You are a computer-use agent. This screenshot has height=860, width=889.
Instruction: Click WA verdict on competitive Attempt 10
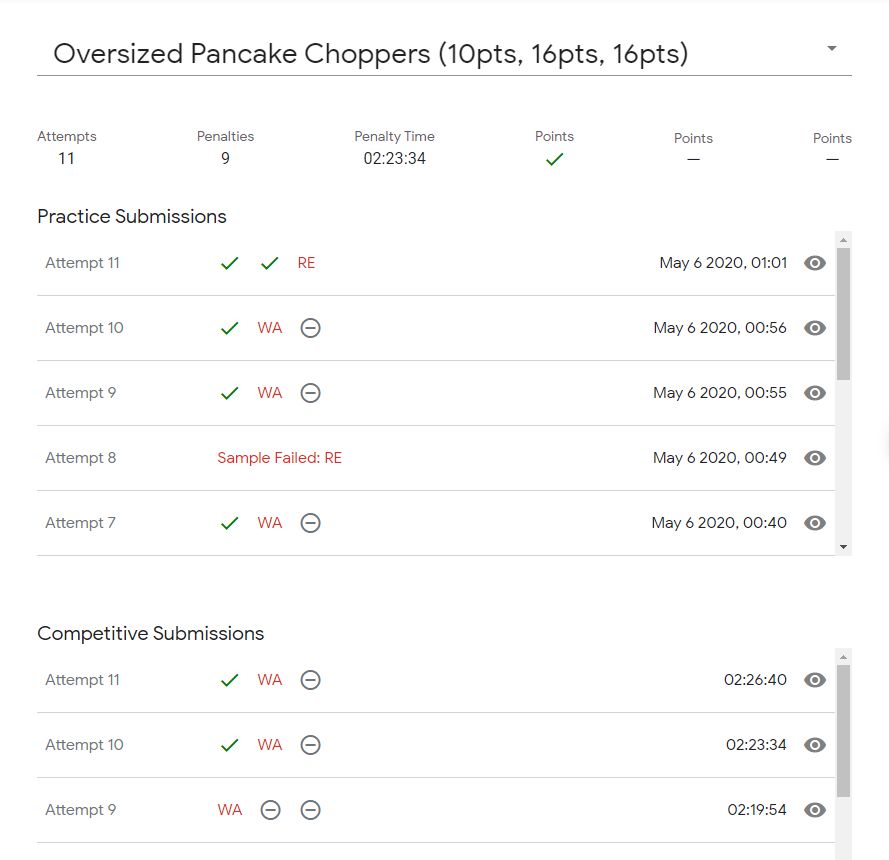[x=270, y=745]
